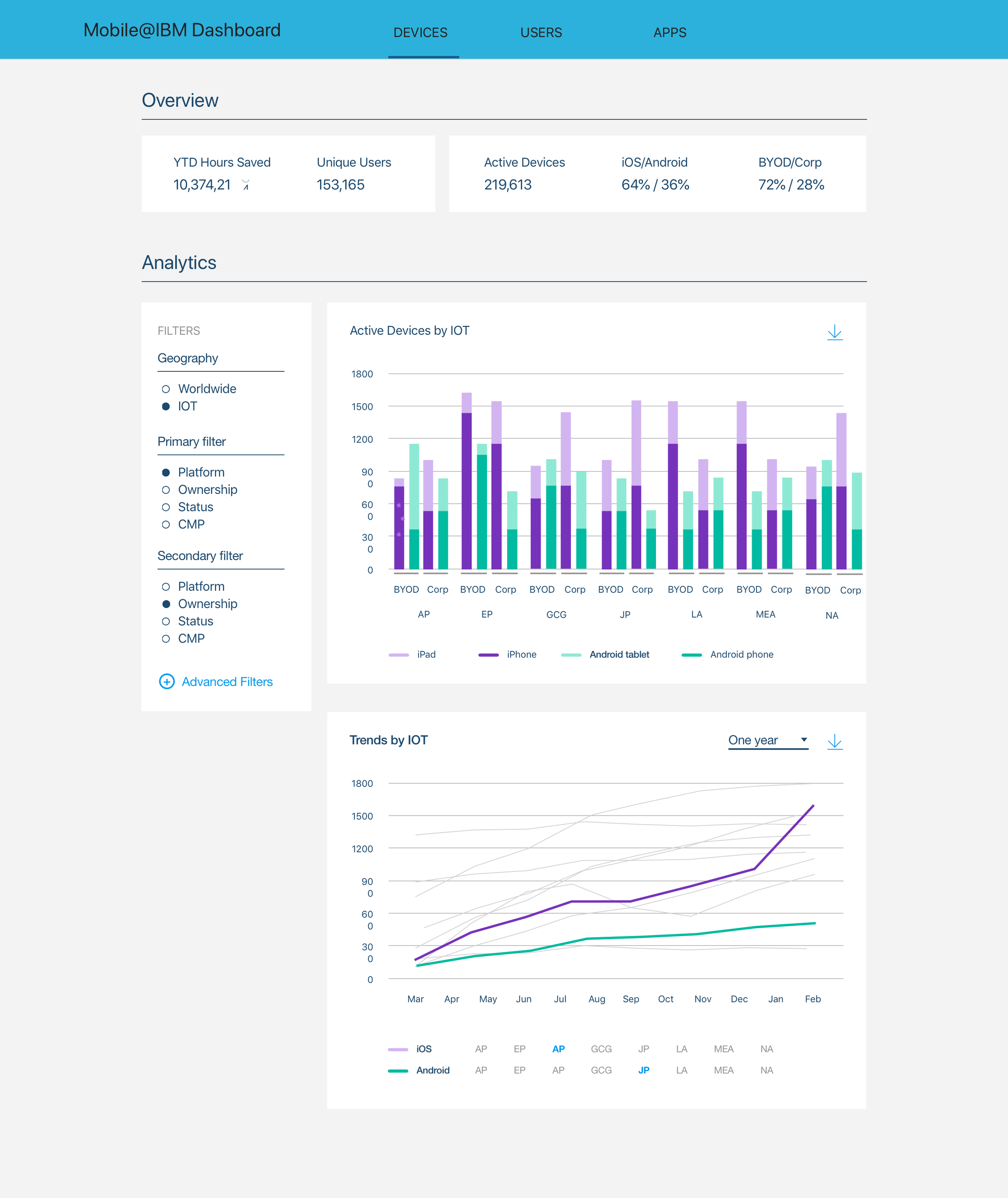Click the highlighted JP label in Android row
The width and height of the screenshot is (1008, 1198).
tap(644, 1070)
